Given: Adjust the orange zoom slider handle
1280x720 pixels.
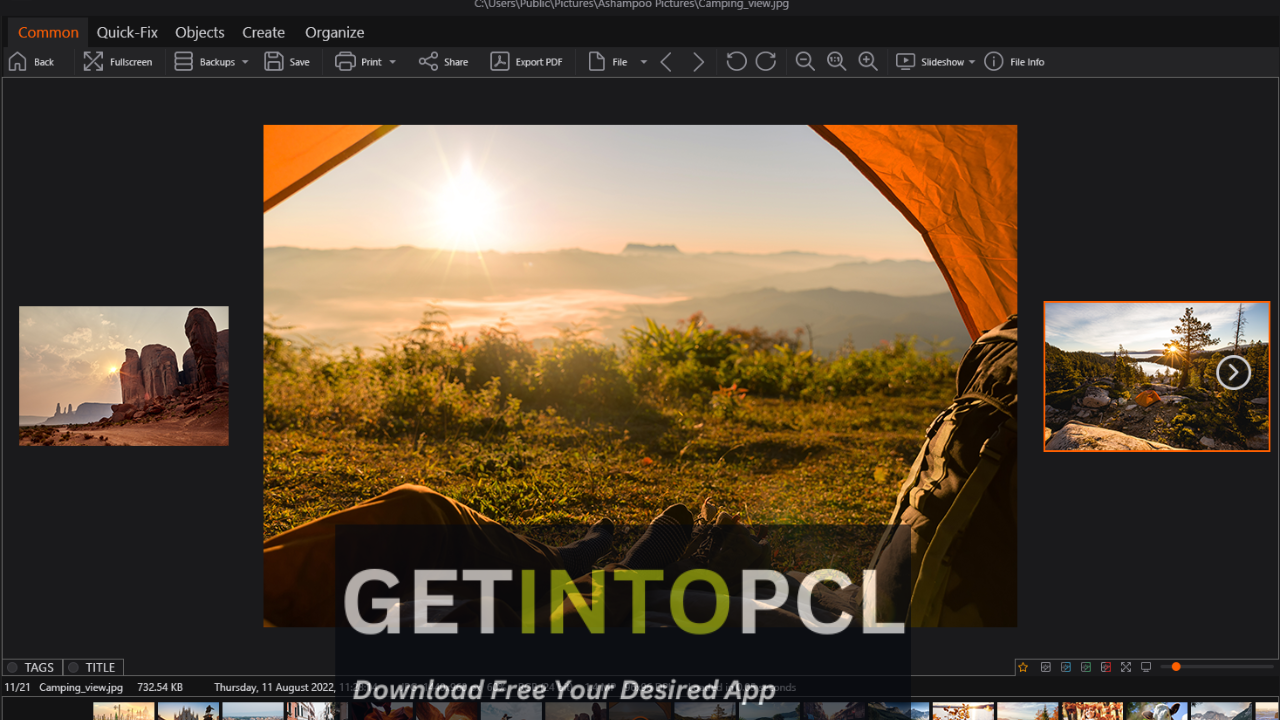Looking at the screenshot, I should click(1176, 667).
